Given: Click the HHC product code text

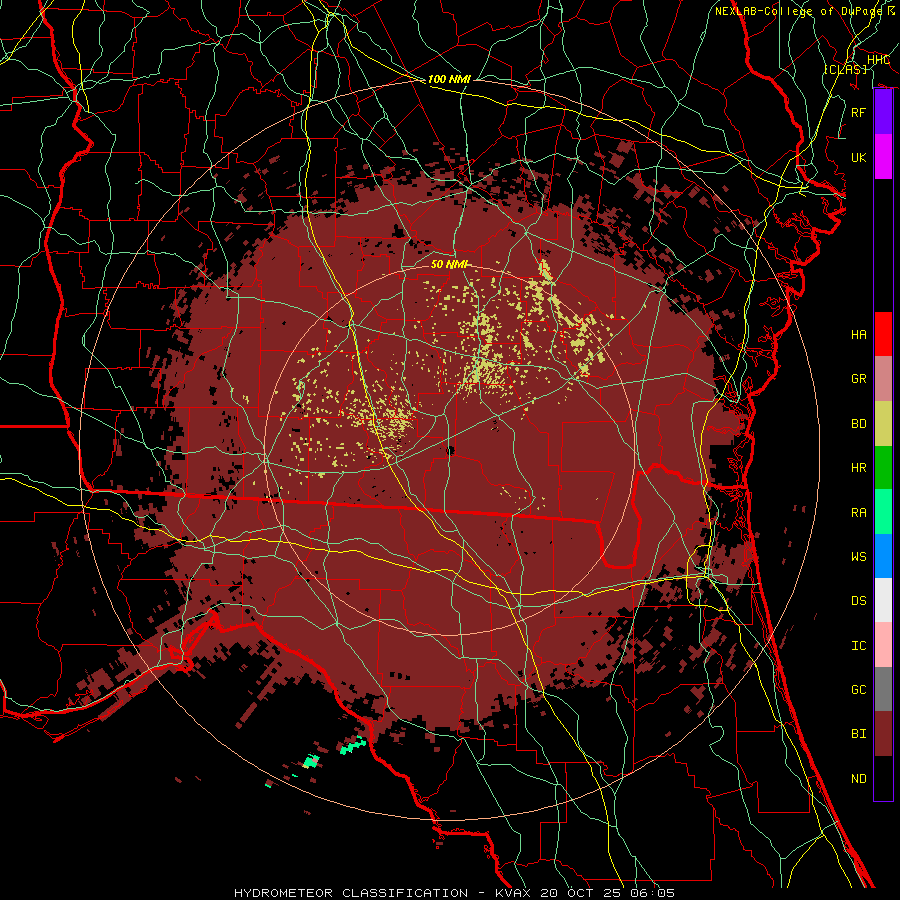Looking at the screenshot, I should click(879, 60).
